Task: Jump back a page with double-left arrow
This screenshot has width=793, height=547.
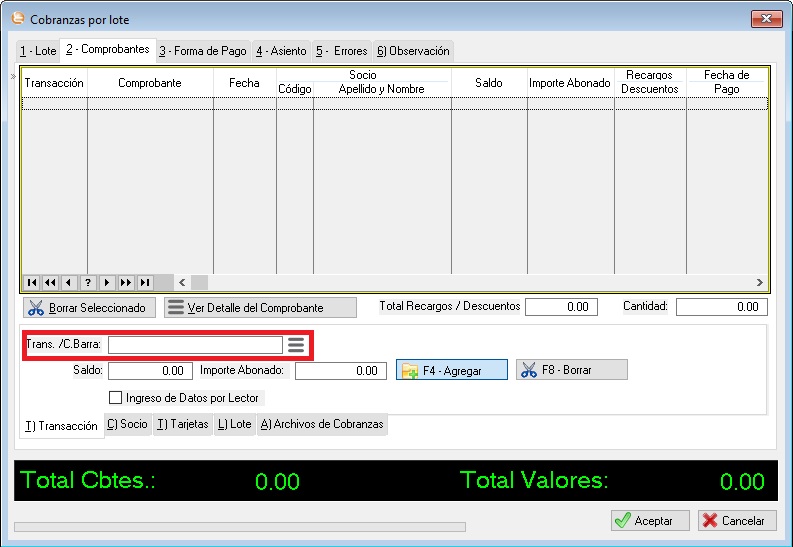Action: (50, 283)
